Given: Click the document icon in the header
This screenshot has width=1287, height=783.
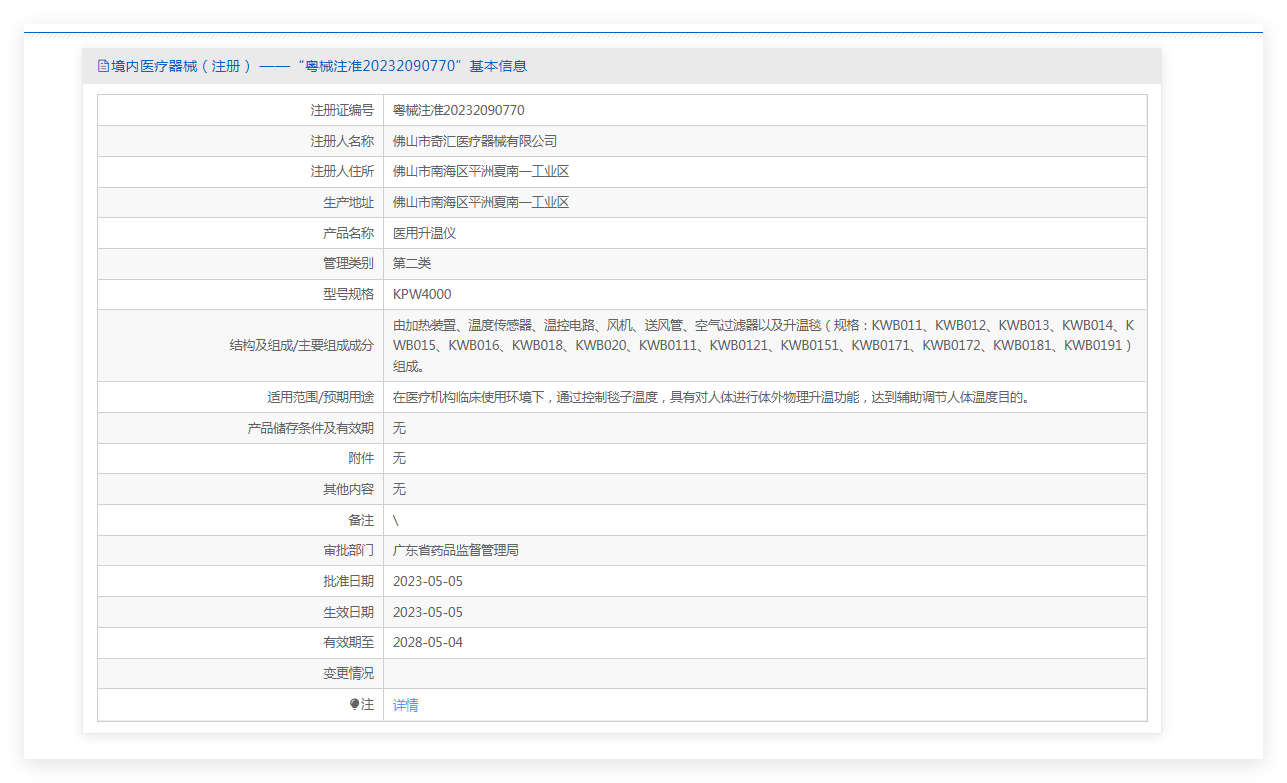Looking at the screenshot, I should point(103,66).
